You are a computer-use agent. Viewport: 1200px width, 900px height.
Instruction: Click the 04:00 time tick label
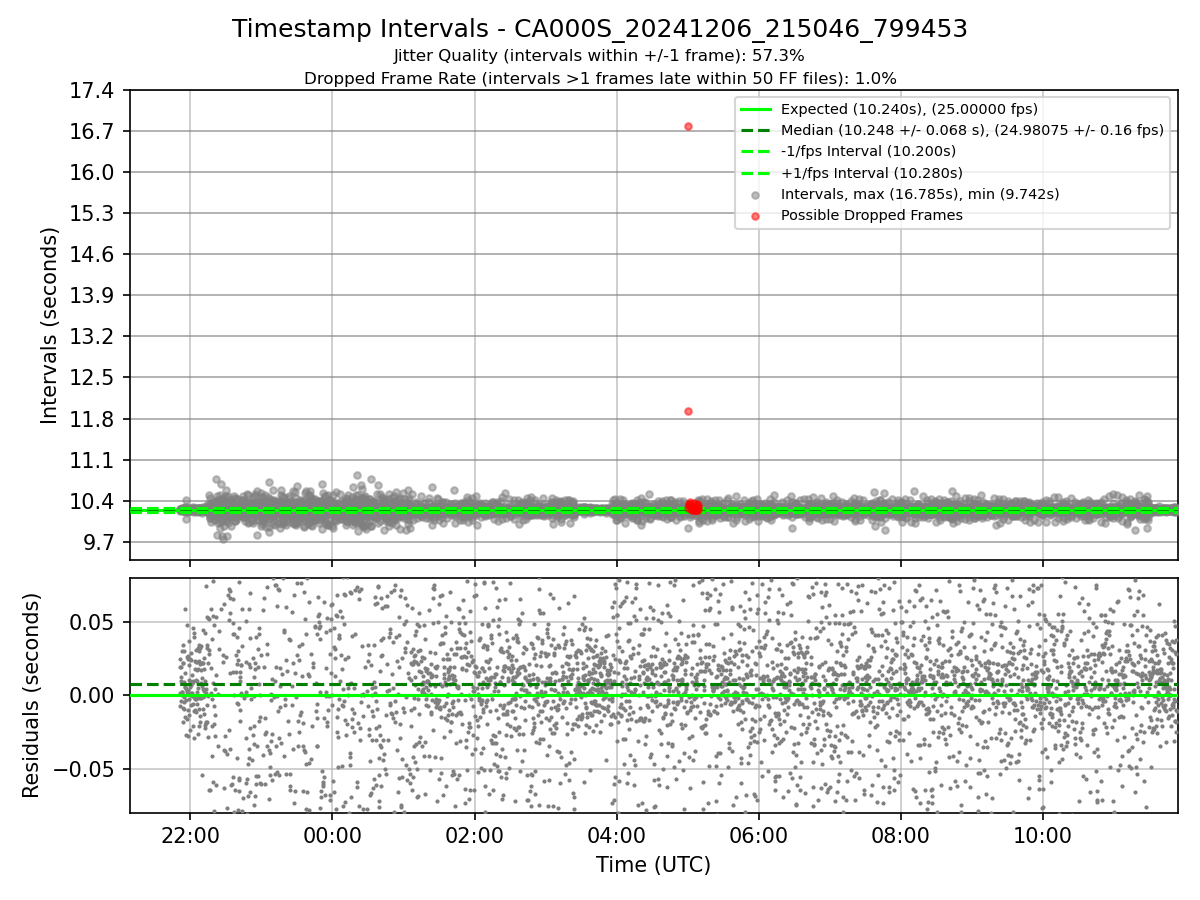616,834
